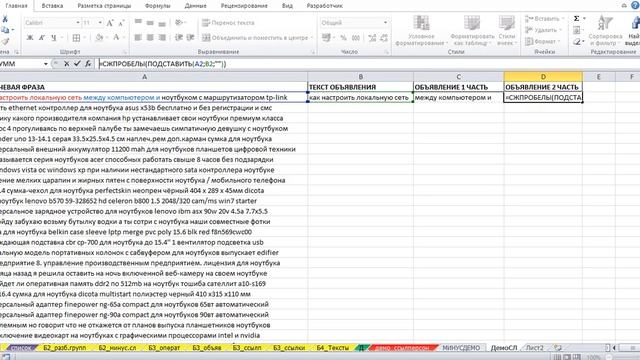The height and width of the screenshot is (360, 640).
Task: Select sheet tab Б4_Тексты
Action: [x=333, y=348]
